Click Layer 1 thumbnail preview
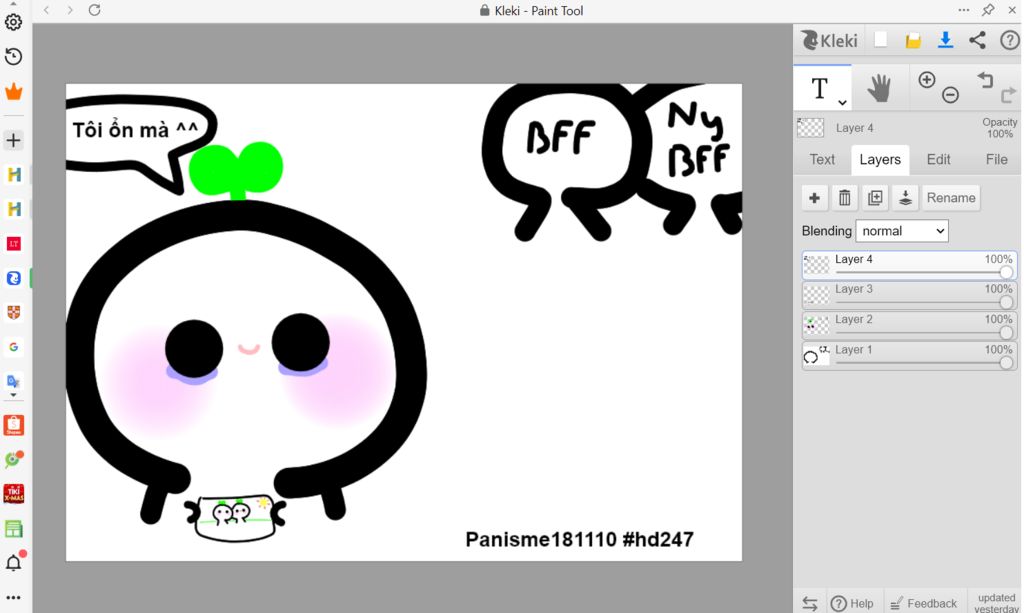The width and height of the screenshot is (1024, 613). (816, 356)
